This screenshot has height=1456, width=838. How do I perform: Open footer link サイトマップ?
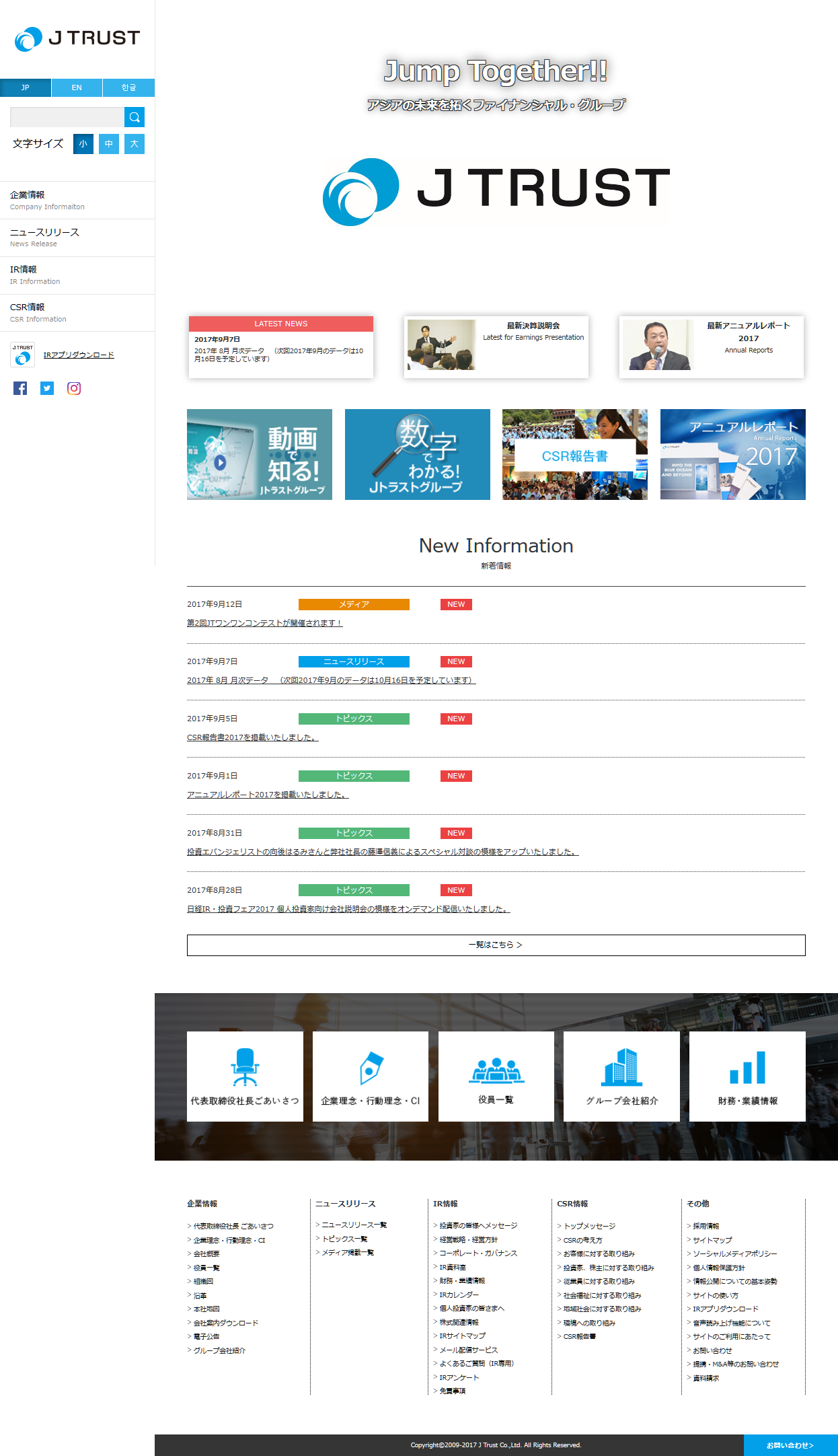coord(712,1239)
